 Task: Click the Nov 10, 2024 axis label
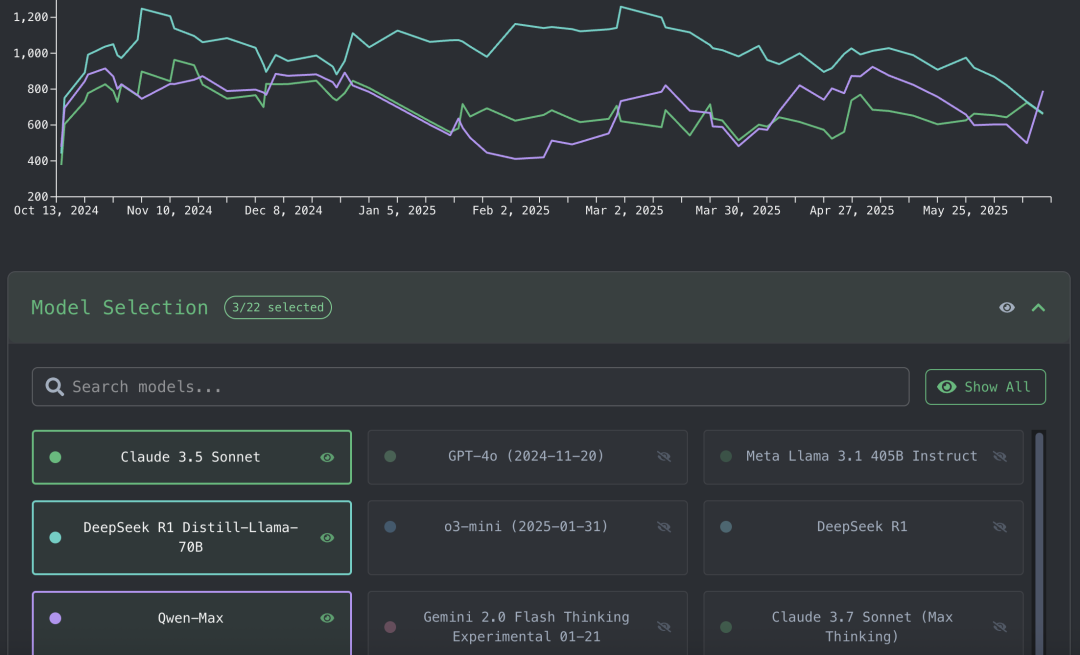click(169, 211)
